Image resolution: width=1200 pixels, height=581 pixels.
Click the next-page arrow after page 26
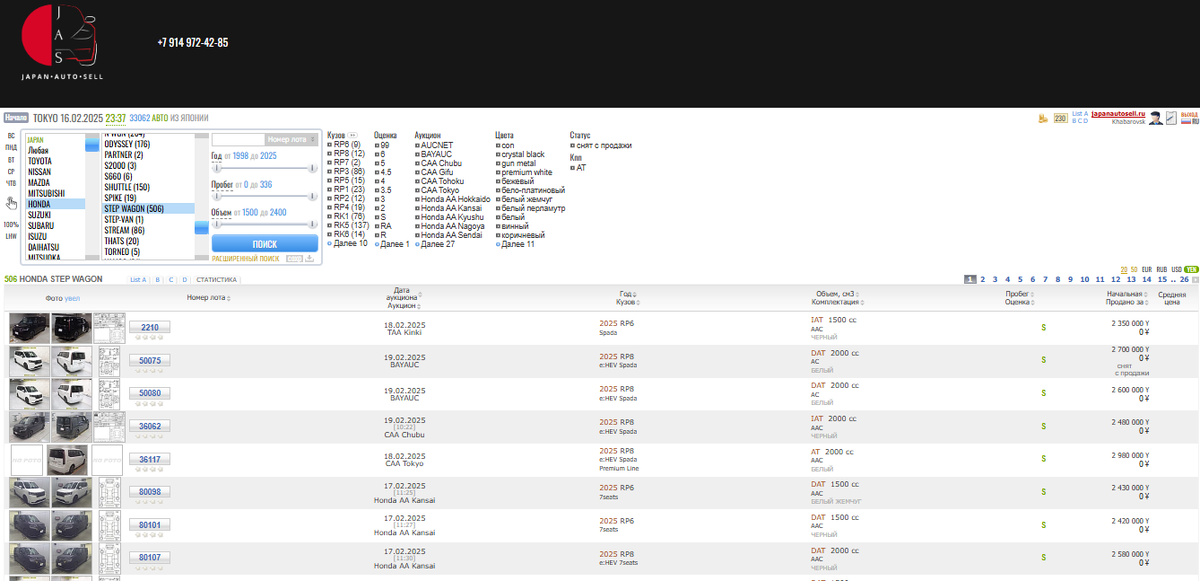coord(1195,280)
